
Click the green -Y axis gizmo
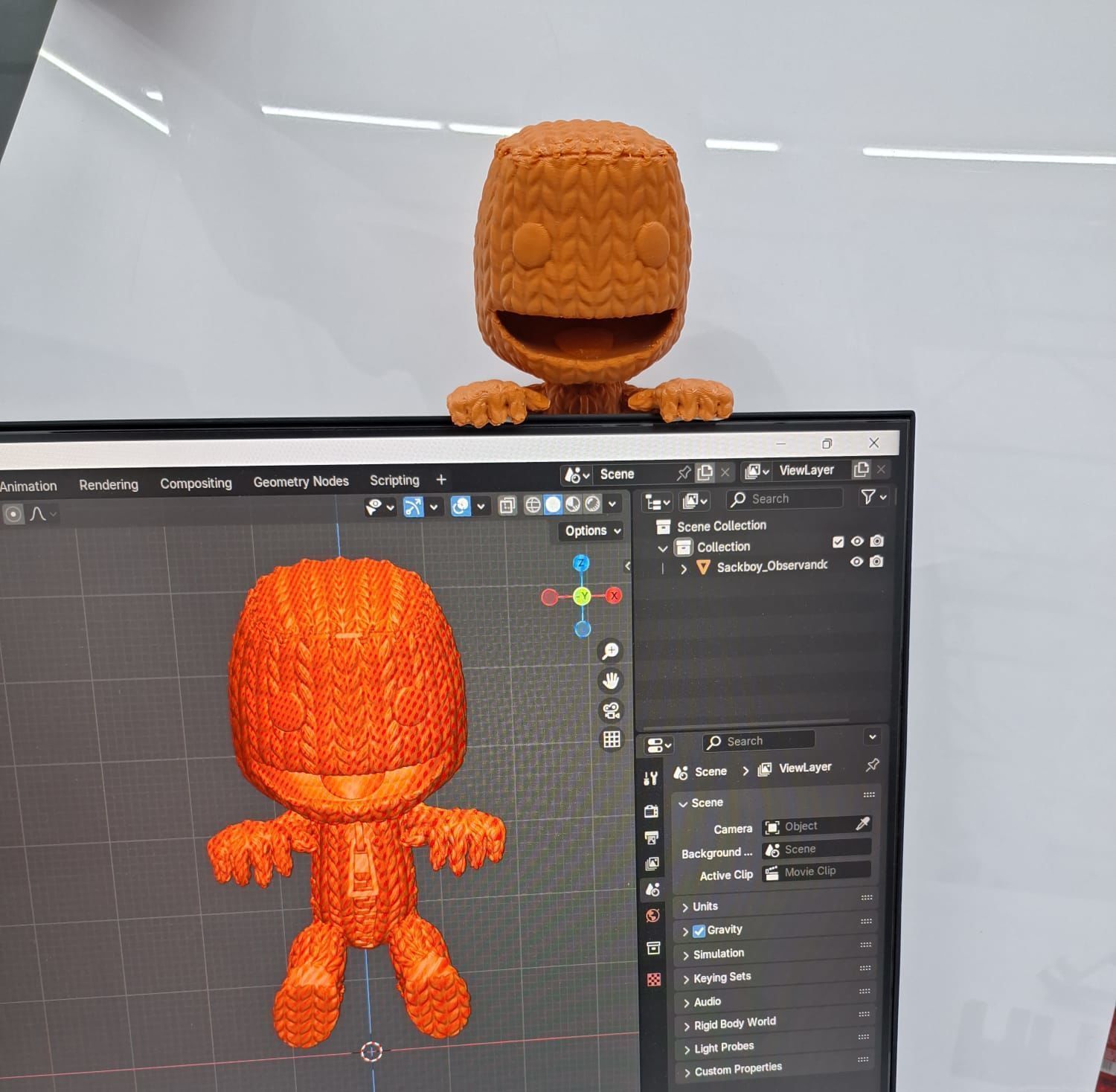[583, 596]
